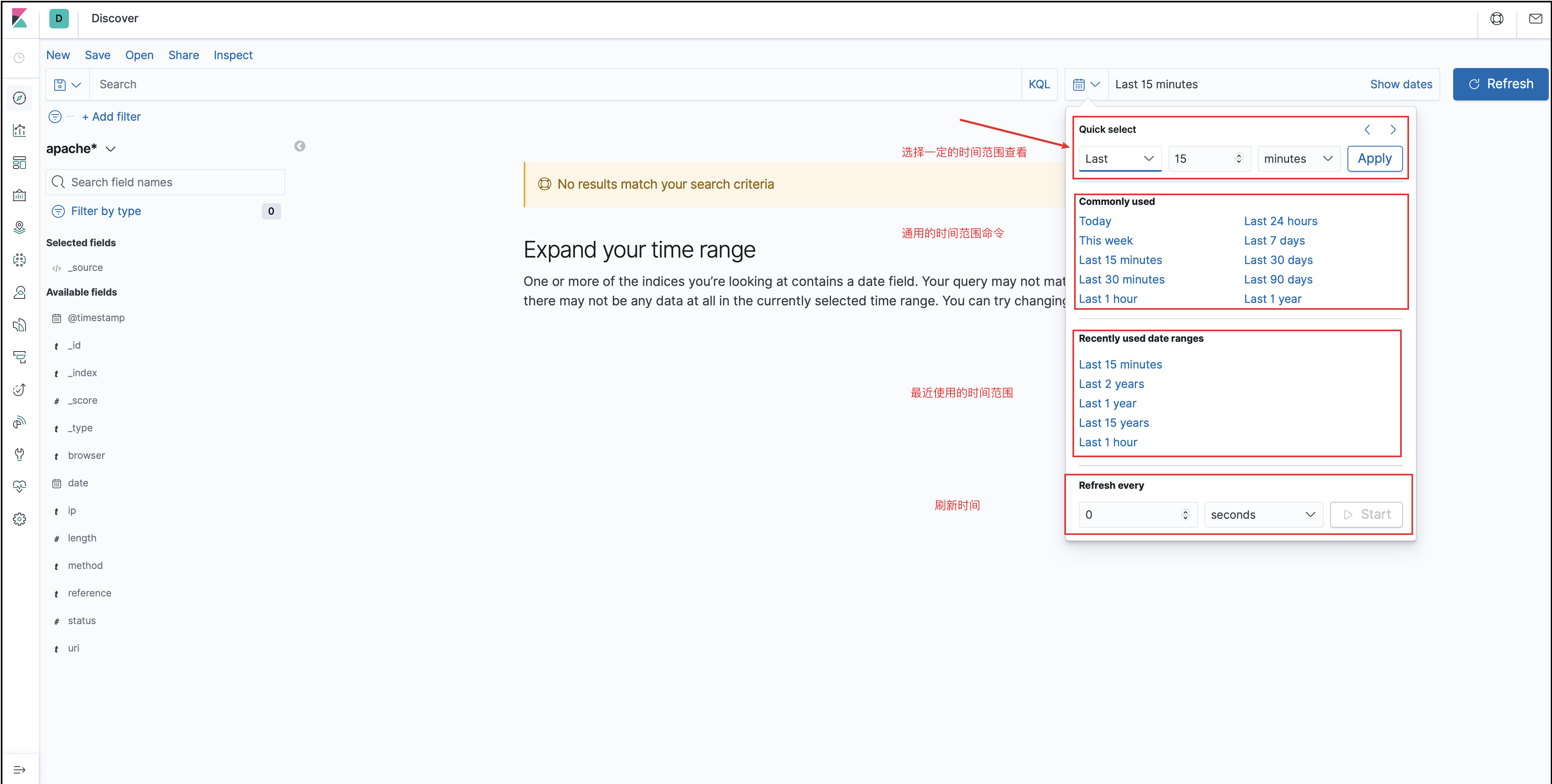Collapse the fields sidebar with arrow button
Image resolution: width=1552 pixels, height=784 pixels.
click(x=299, y=147)
